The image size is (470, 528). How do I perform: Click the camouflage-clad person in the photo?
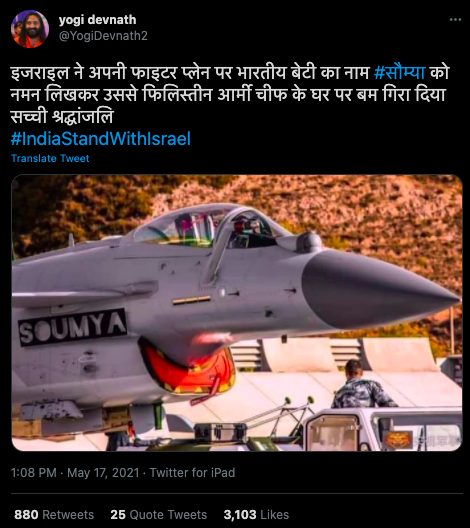pyautogui.click(x=362, y=385)
